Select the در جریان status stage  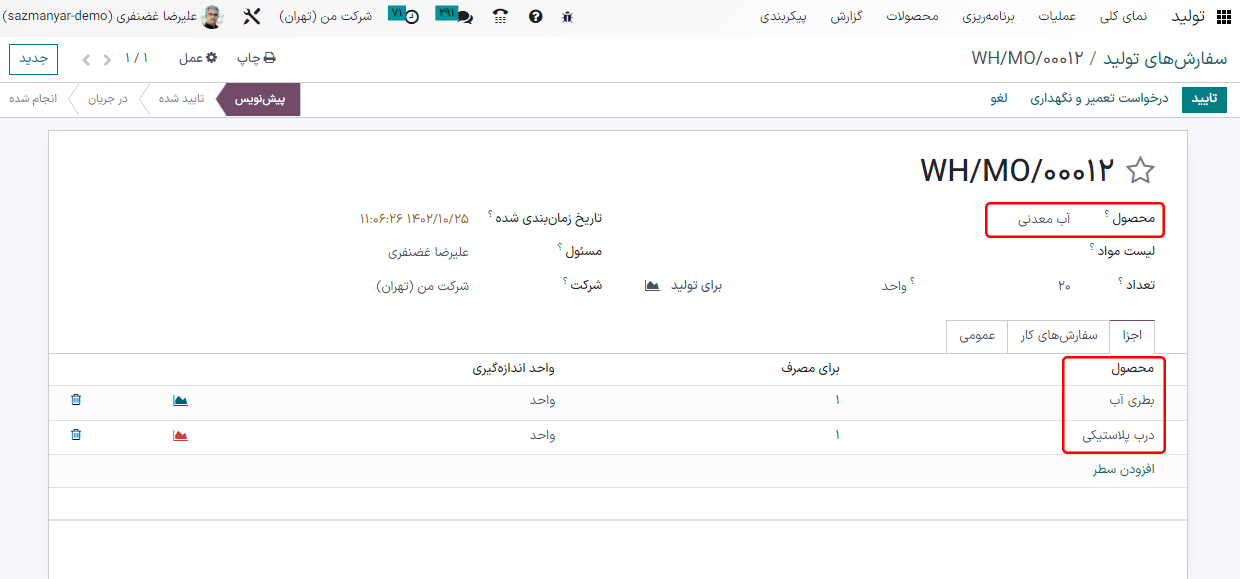pyautogui.click(x=107, y=100)
